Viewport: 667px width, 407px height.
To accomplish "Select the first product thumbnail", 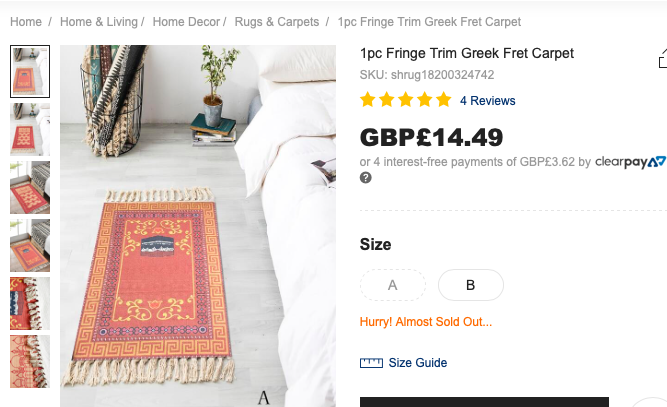I will click(x=30, y=71).
